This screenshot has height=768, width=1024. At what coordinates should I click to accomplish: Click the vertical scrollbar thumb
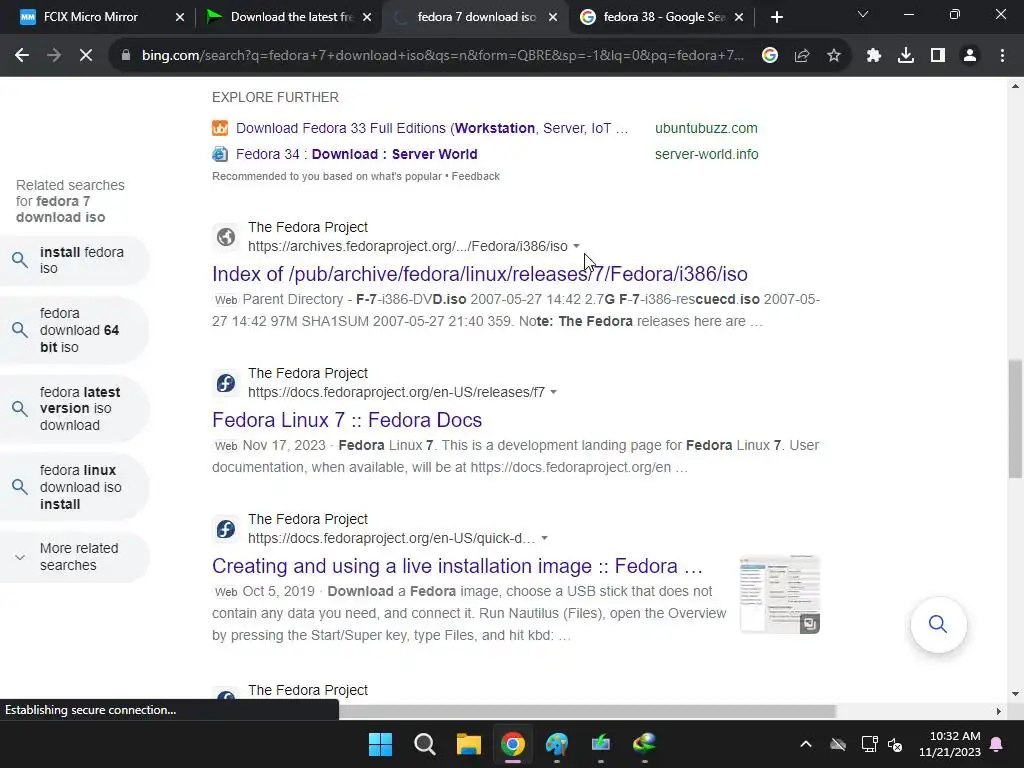coord(1015,419)
